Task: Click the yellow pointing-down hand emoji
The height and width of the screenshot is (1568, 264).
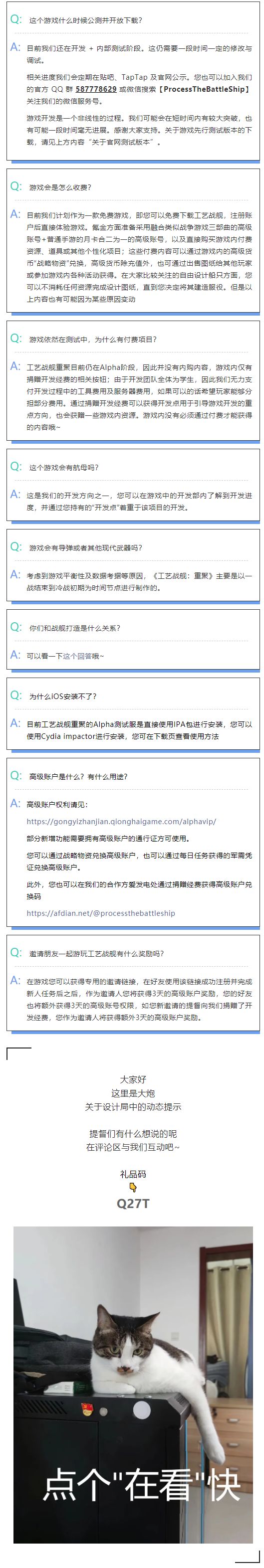Action: pyautogui.click(x=133, y=1187)
